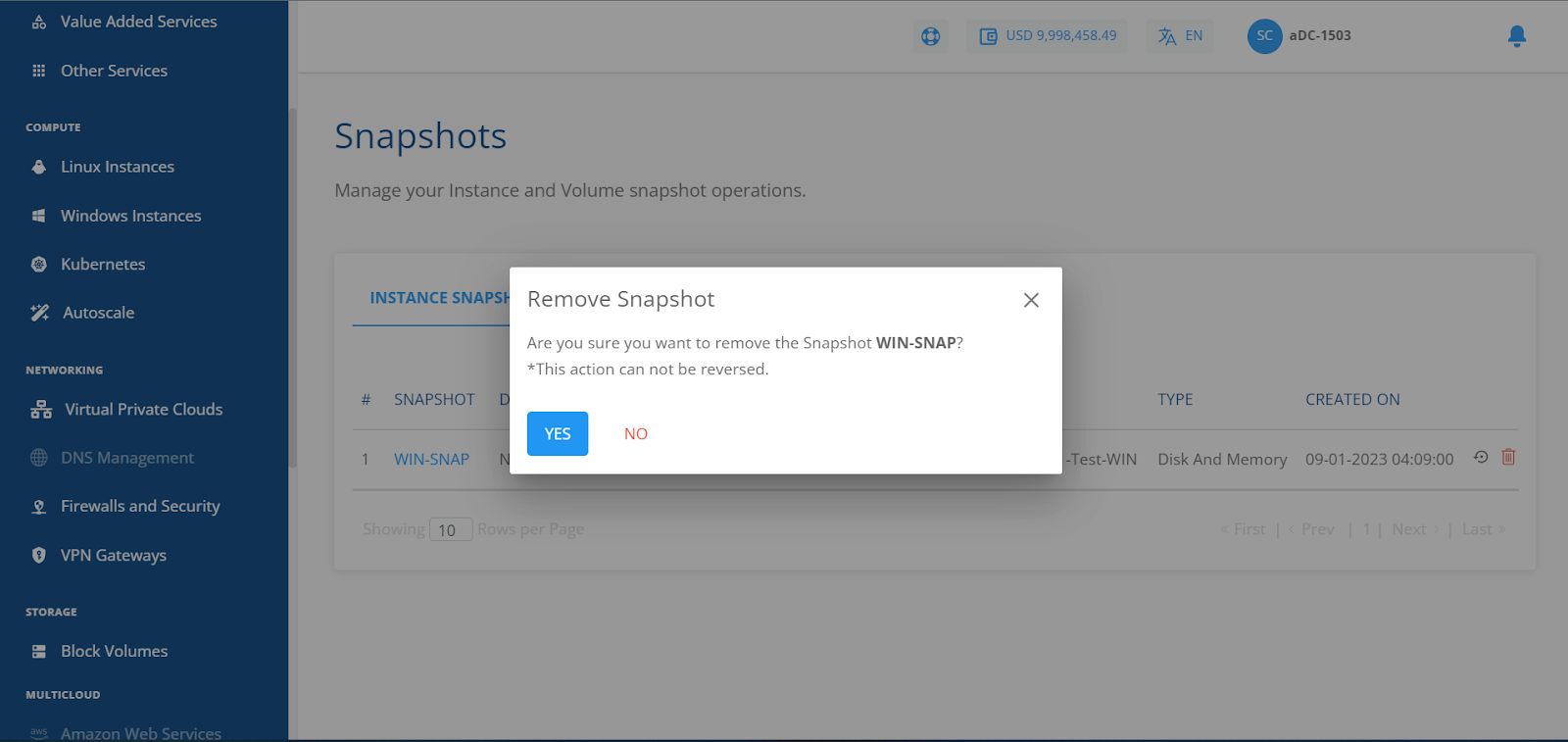Click the VPN Gateways shield icon
The height and width of the screenshot is (742, 1568).
coord(39,555)
